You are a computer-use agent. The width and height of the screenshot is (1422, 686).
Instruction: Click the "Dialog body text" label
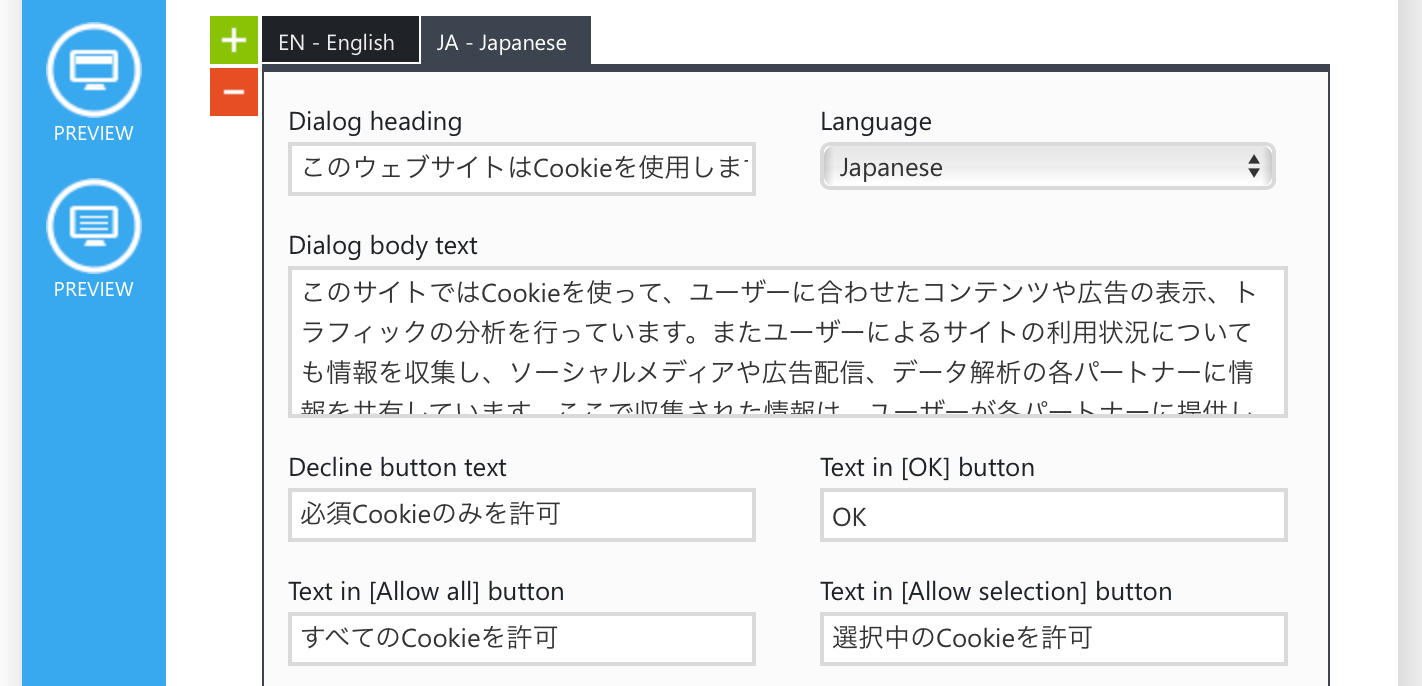(x=383, y=245)
